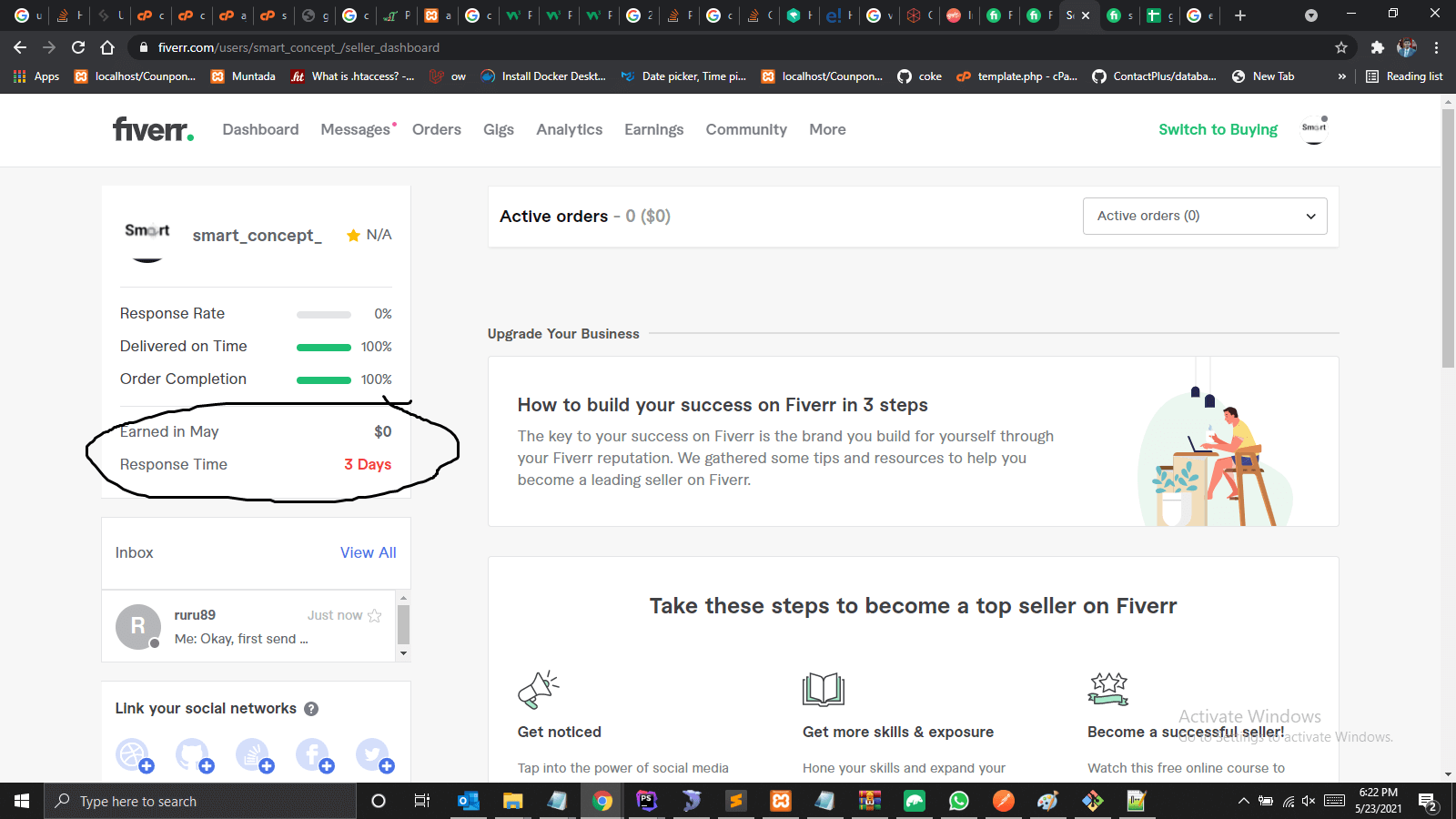Connect your Twitter profile

tap(373, 755)
